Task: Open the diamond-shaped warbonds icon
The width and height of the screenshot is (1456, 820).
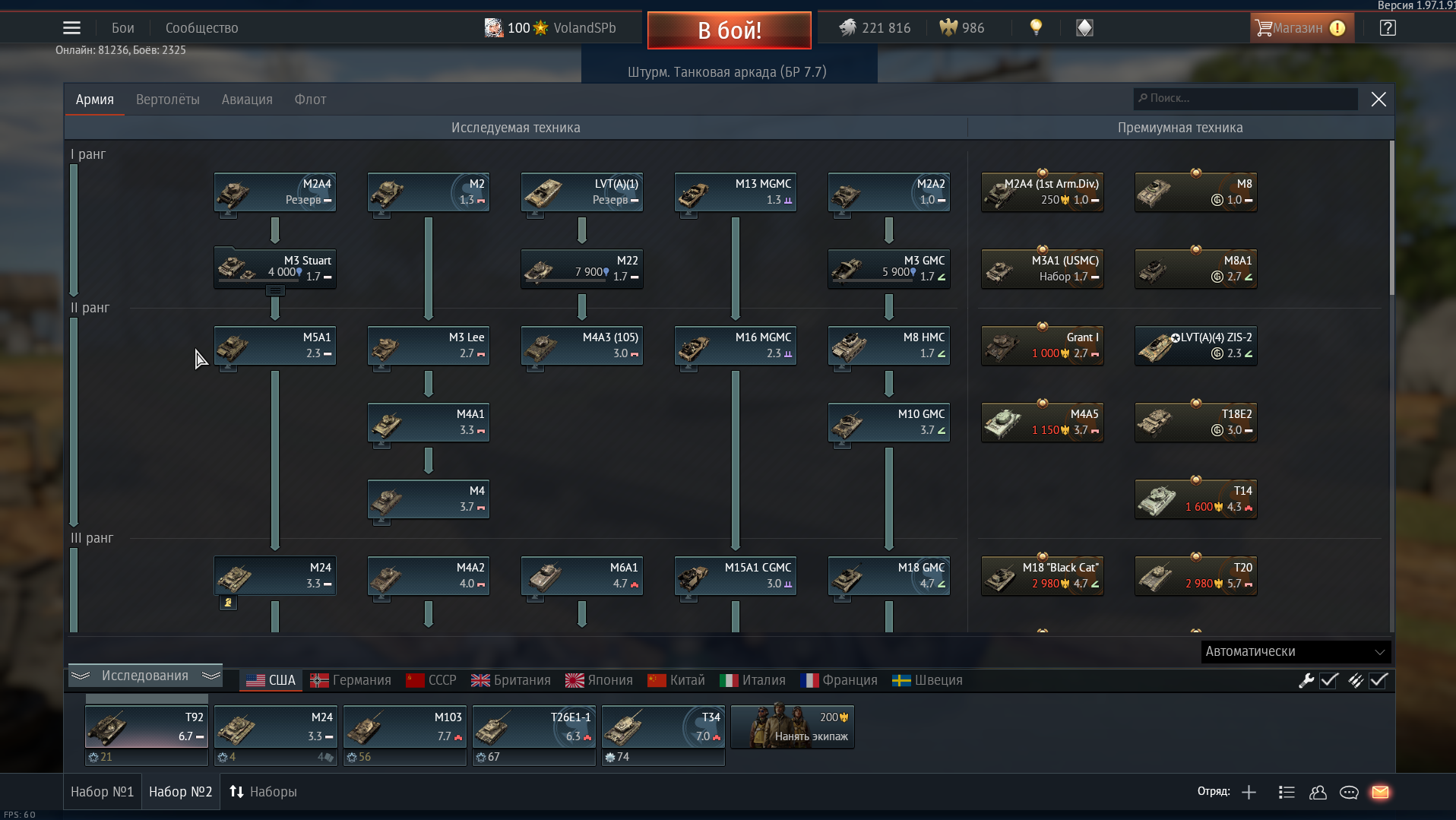Action: [x=1084, y=28]
